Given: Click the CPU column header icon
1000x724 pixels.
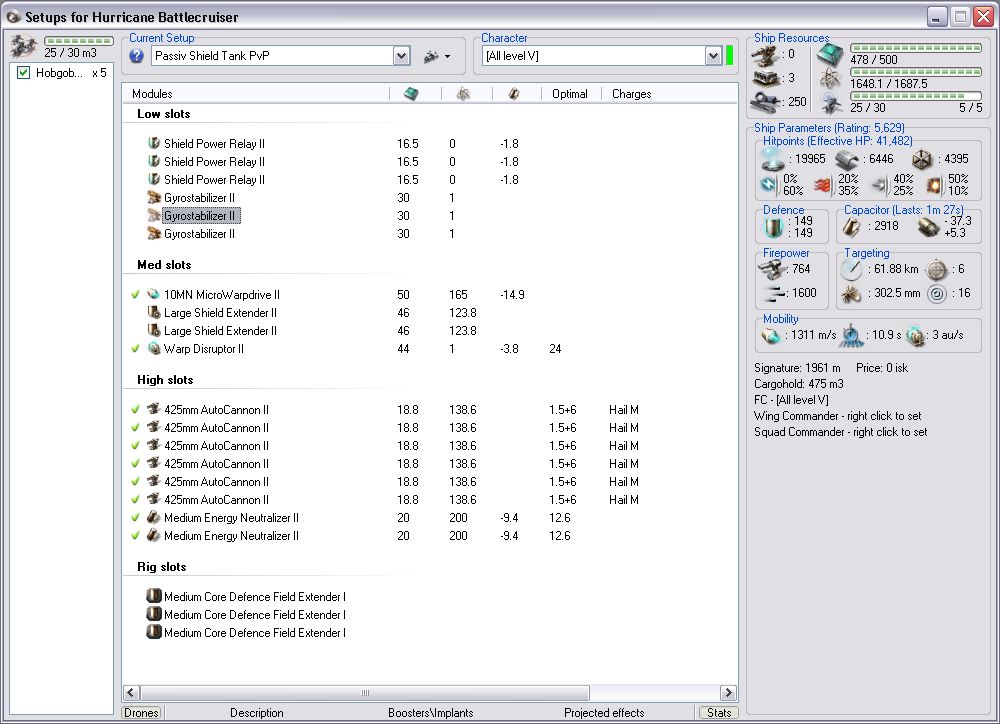Looking at the screenshot, I should click(412, 94).
